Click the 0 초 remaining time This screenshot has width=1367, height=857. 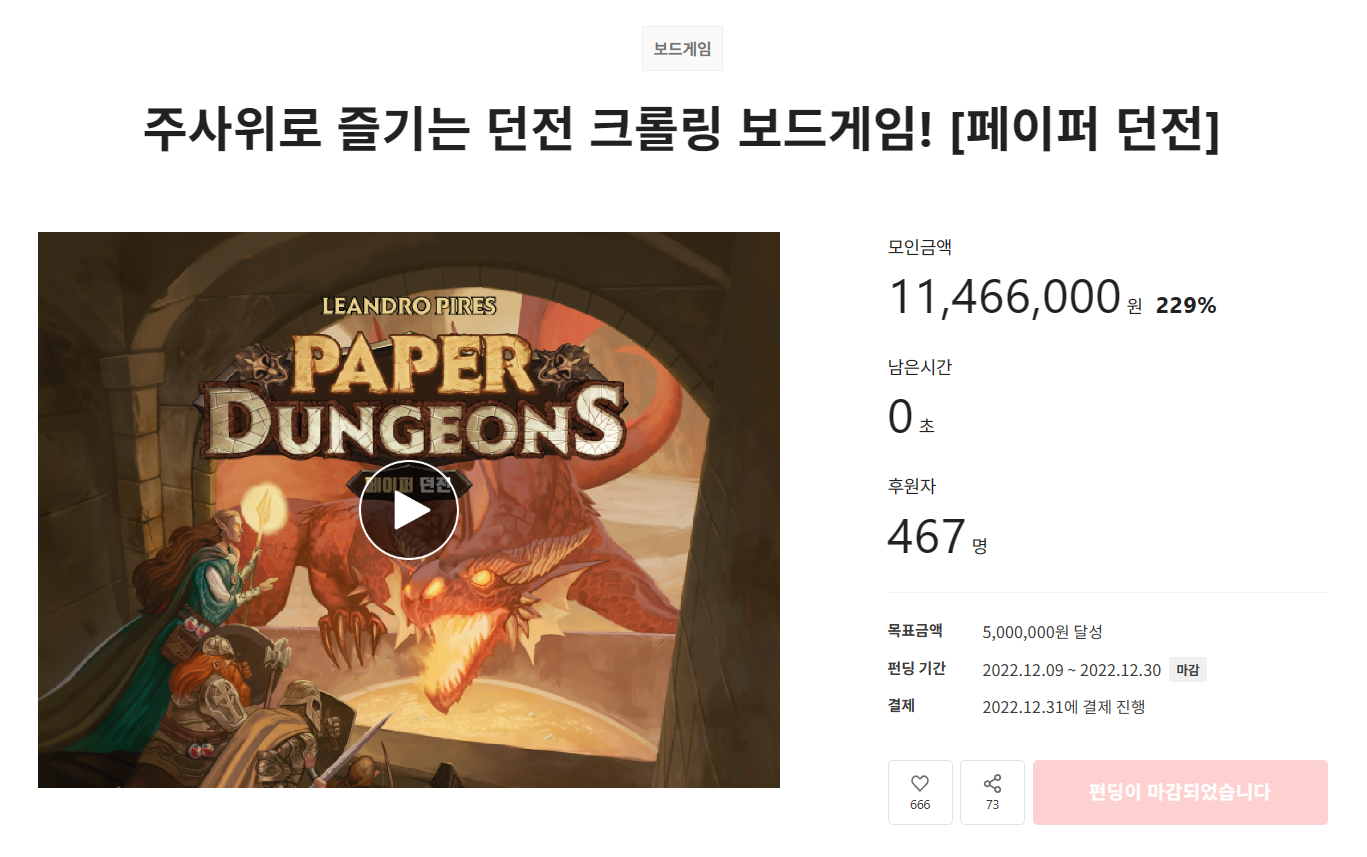click(x=911, y=418)
